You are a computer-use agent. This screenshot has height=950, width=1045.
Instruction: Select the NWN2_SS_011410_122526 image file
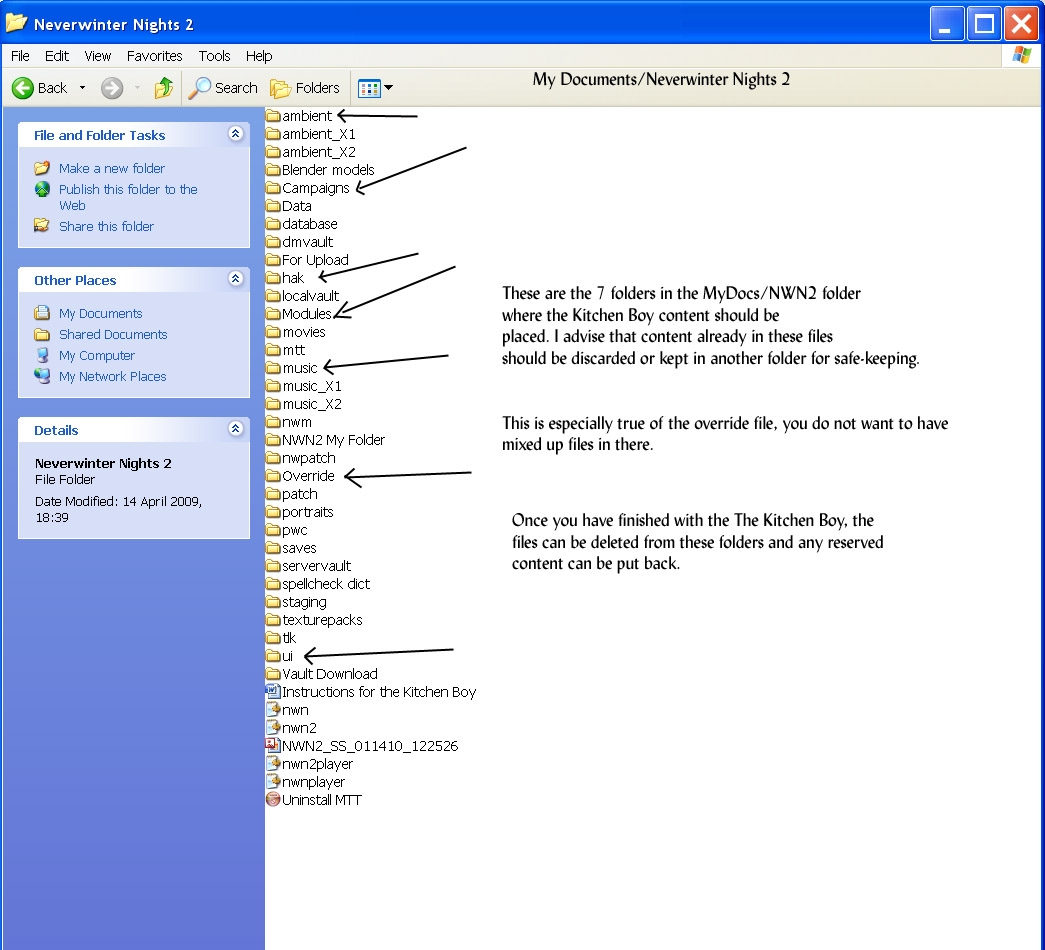369,746
